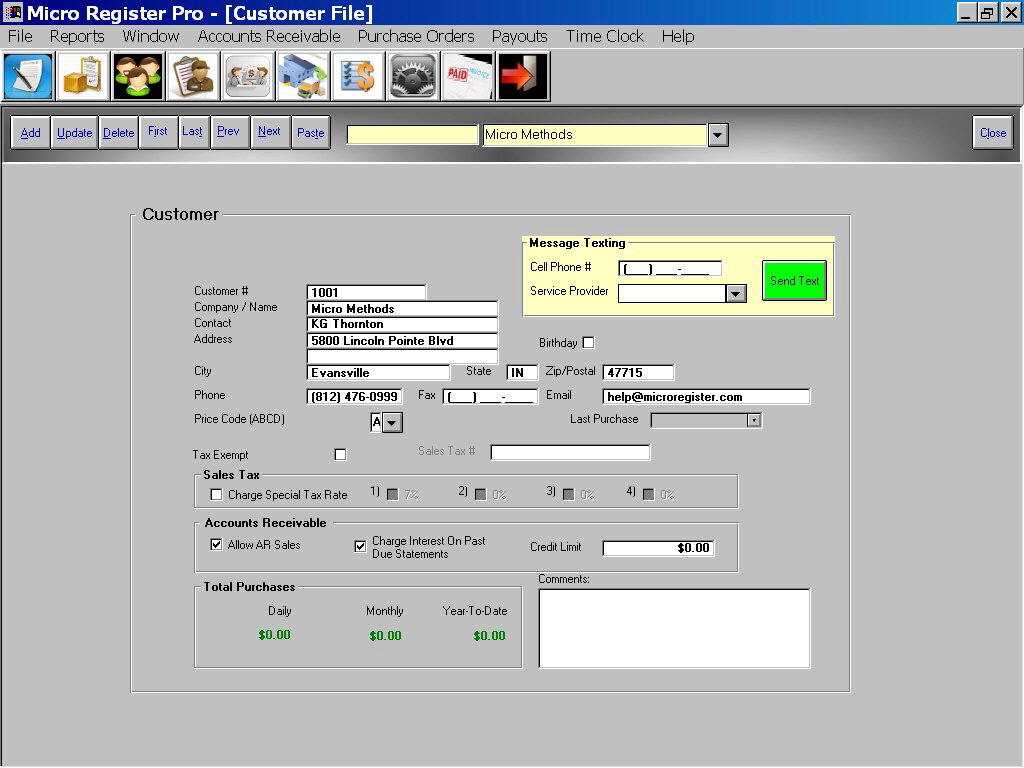The height and width of the screenshot is (768, 1024).
Task: Open the checklist with dollar sign icon
Action: pyautogui.click(x=357, y=76)
